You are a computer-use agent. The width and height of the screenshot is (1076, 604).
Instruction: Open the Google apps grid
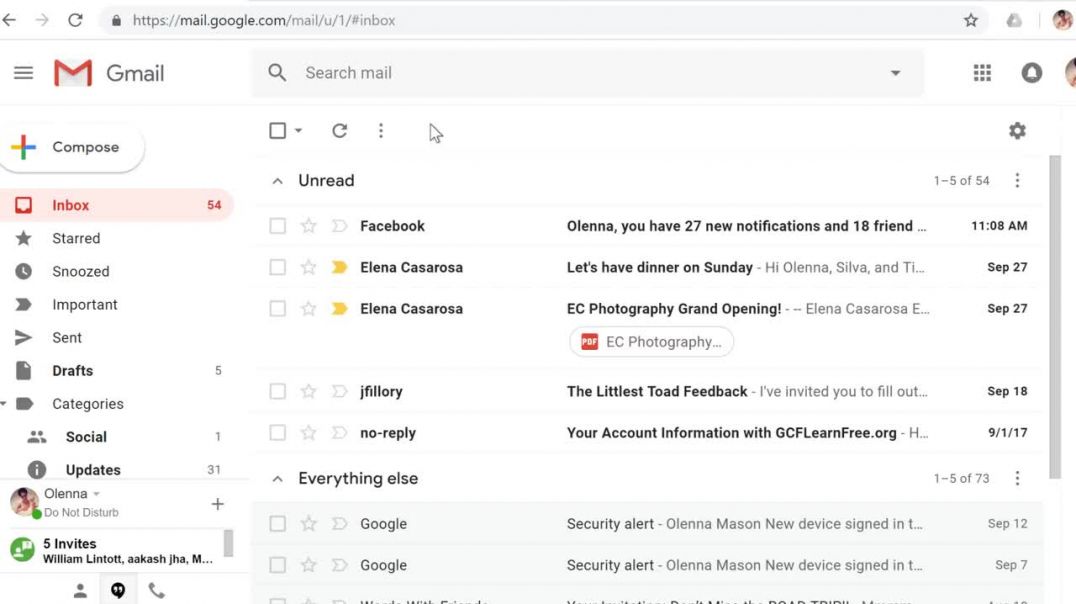point(982,73)
